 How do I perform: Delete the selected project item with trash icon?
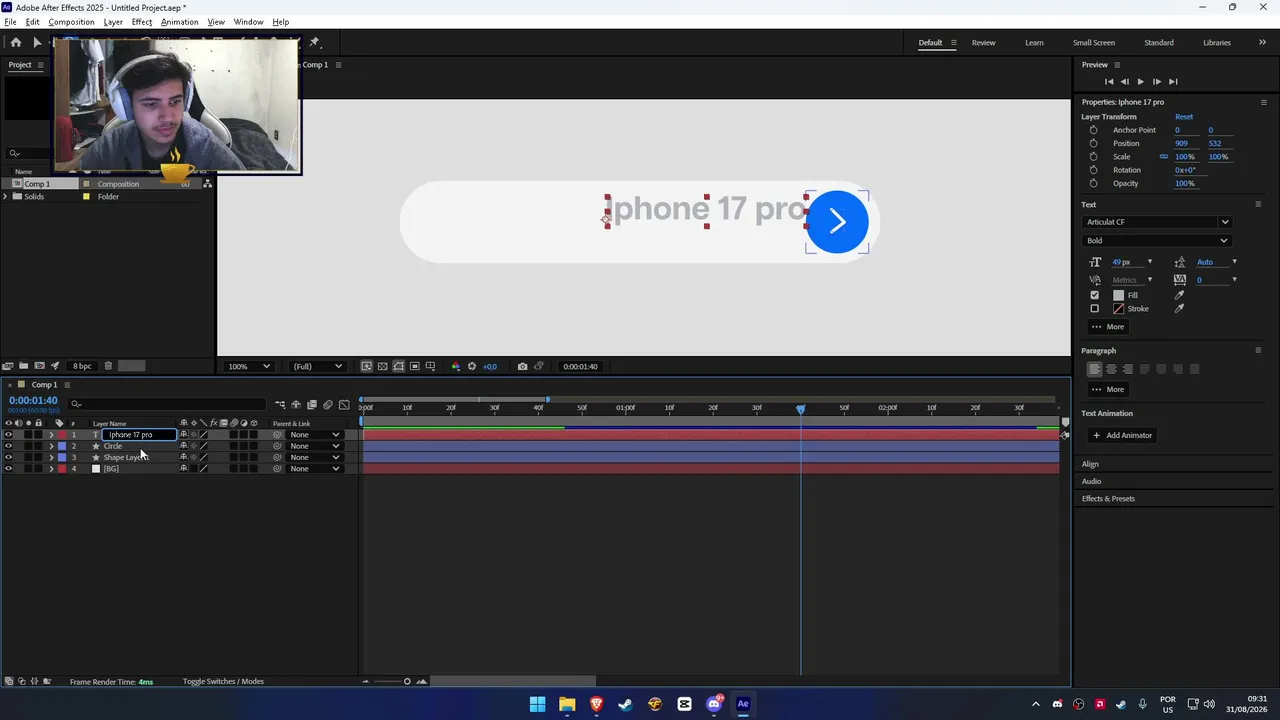[x=108, y=366]
